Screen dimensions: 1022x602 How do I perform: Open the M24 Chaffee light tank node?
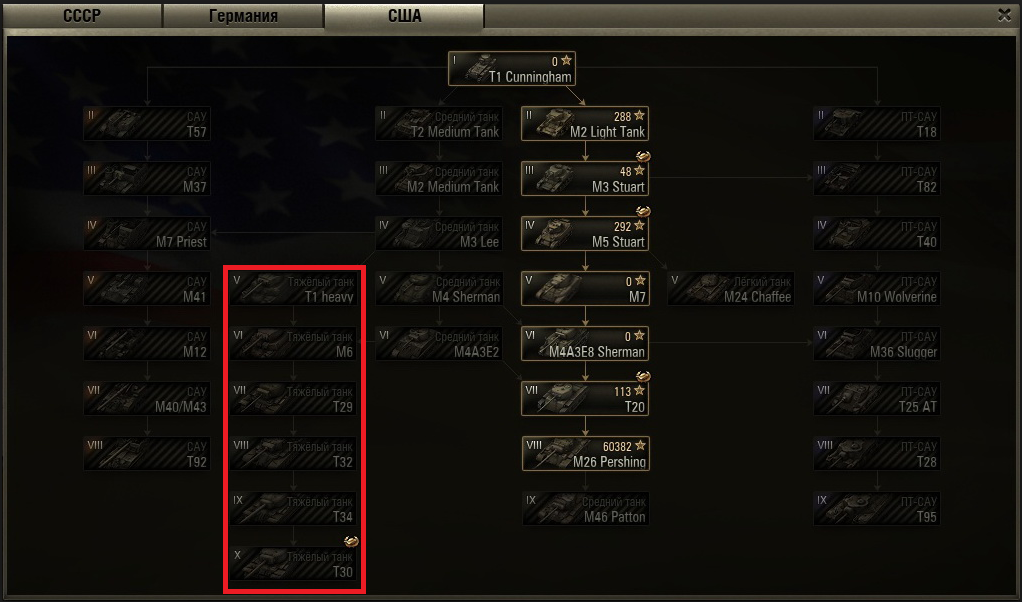tap(731, 289)
